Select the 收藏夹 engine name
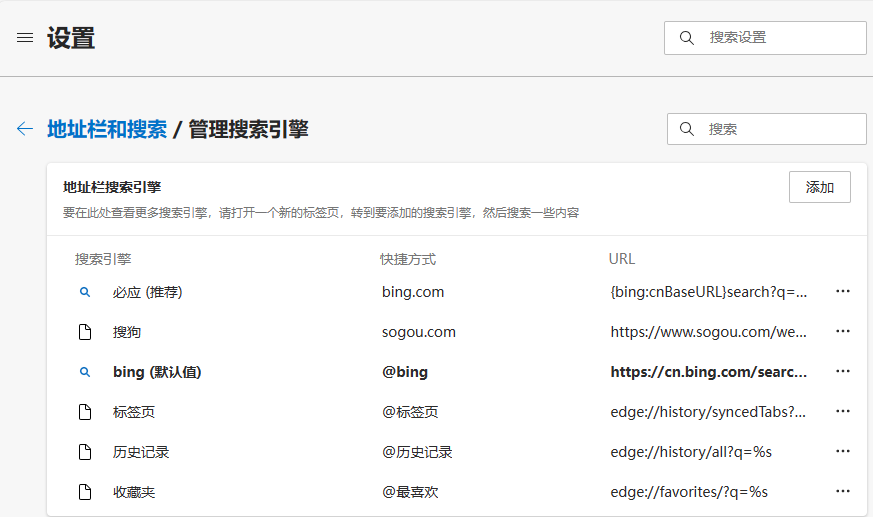The image size is (873, 517). (134, 493)
